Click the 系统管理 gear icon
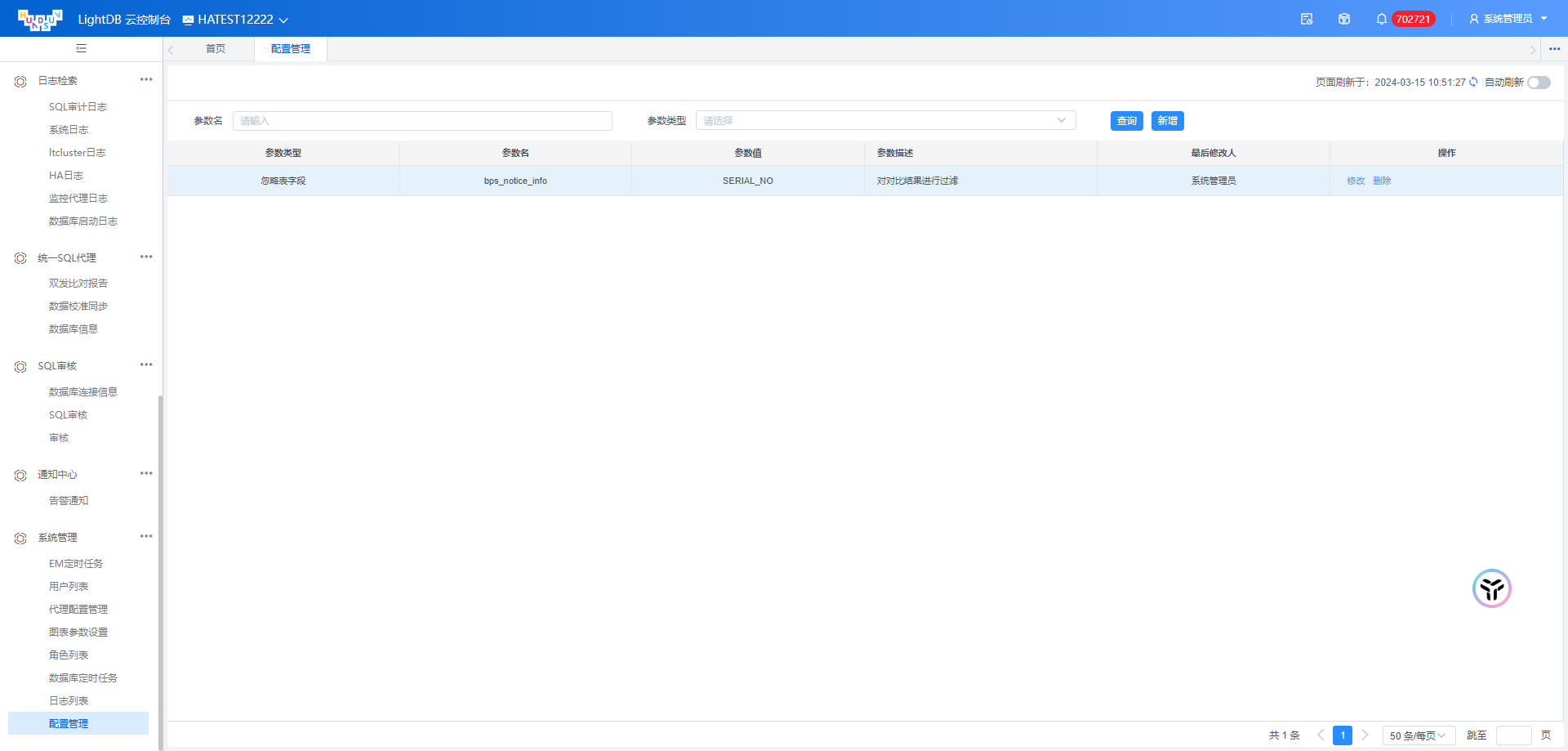Image resolution: width=1568 pixels, height=751 pixels. pos(20,538)
